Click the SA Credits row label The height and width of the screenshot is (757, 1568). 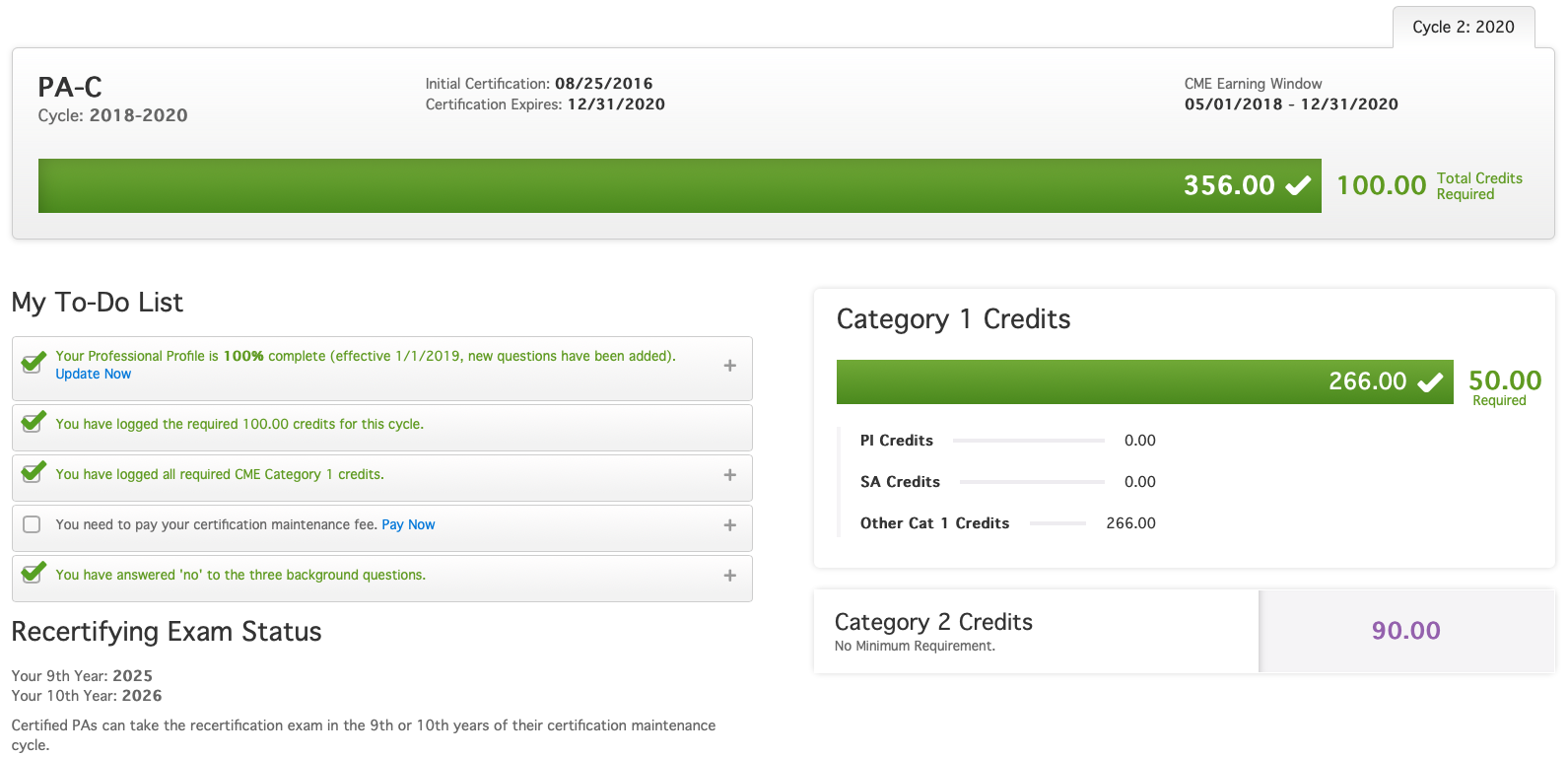pos(900,482)
